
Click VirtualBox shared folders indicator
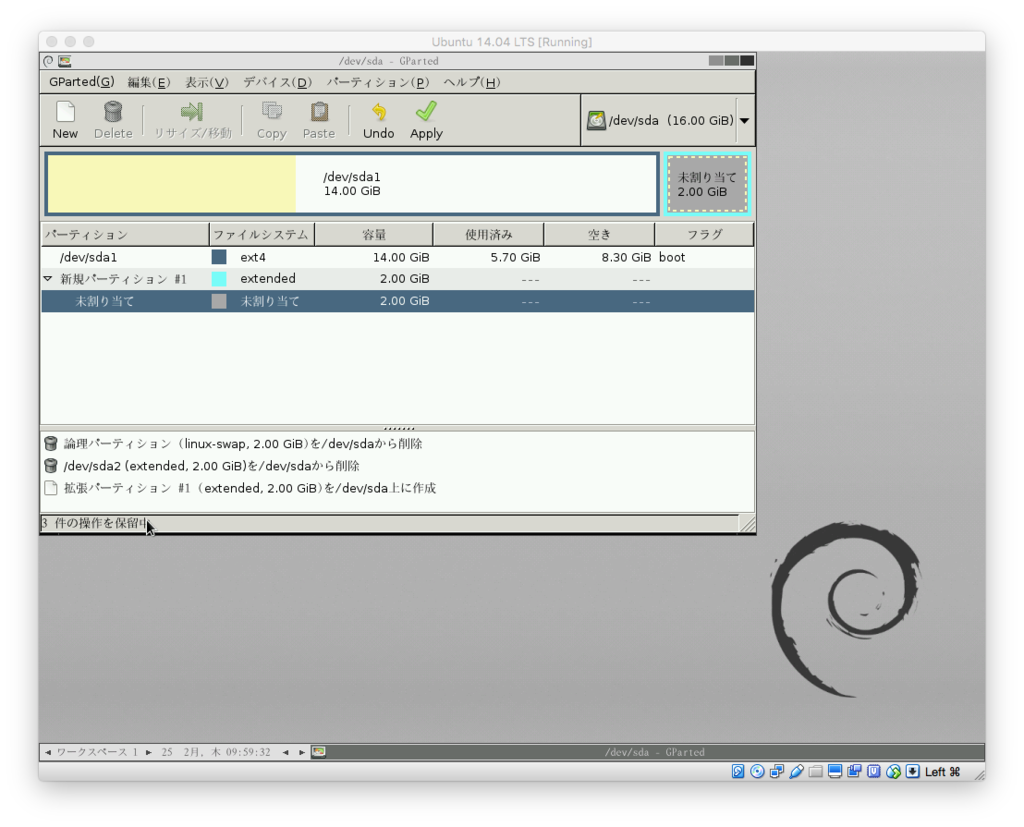pos(815,771)
